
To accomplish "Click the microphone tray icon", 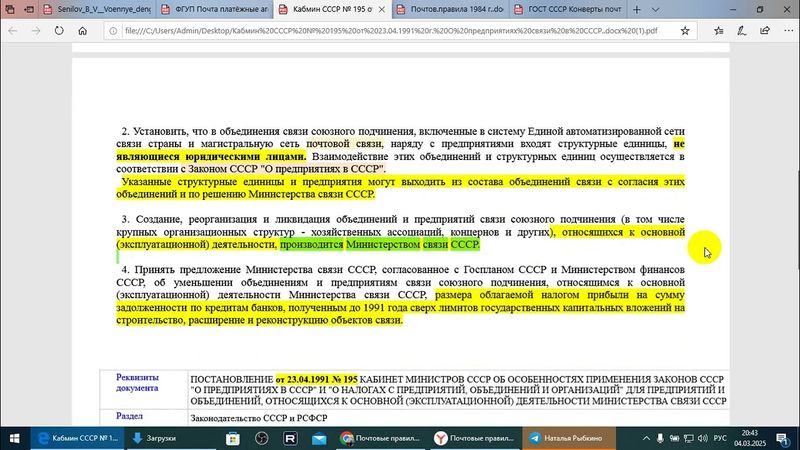I will pos(660,438).
